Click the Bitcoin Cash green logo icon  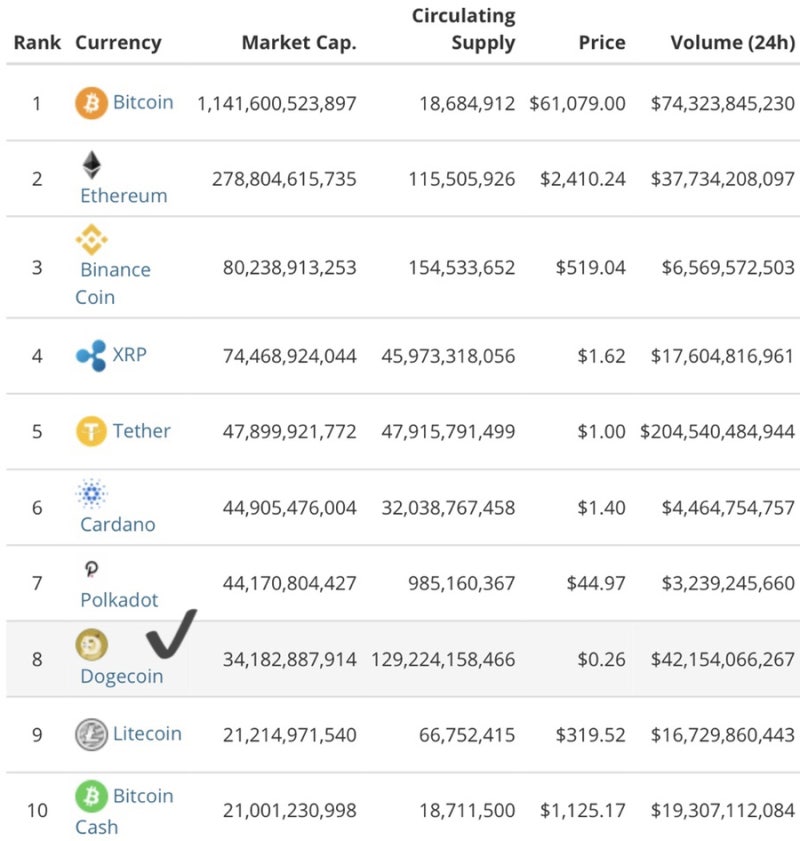[x=91, y=796]
